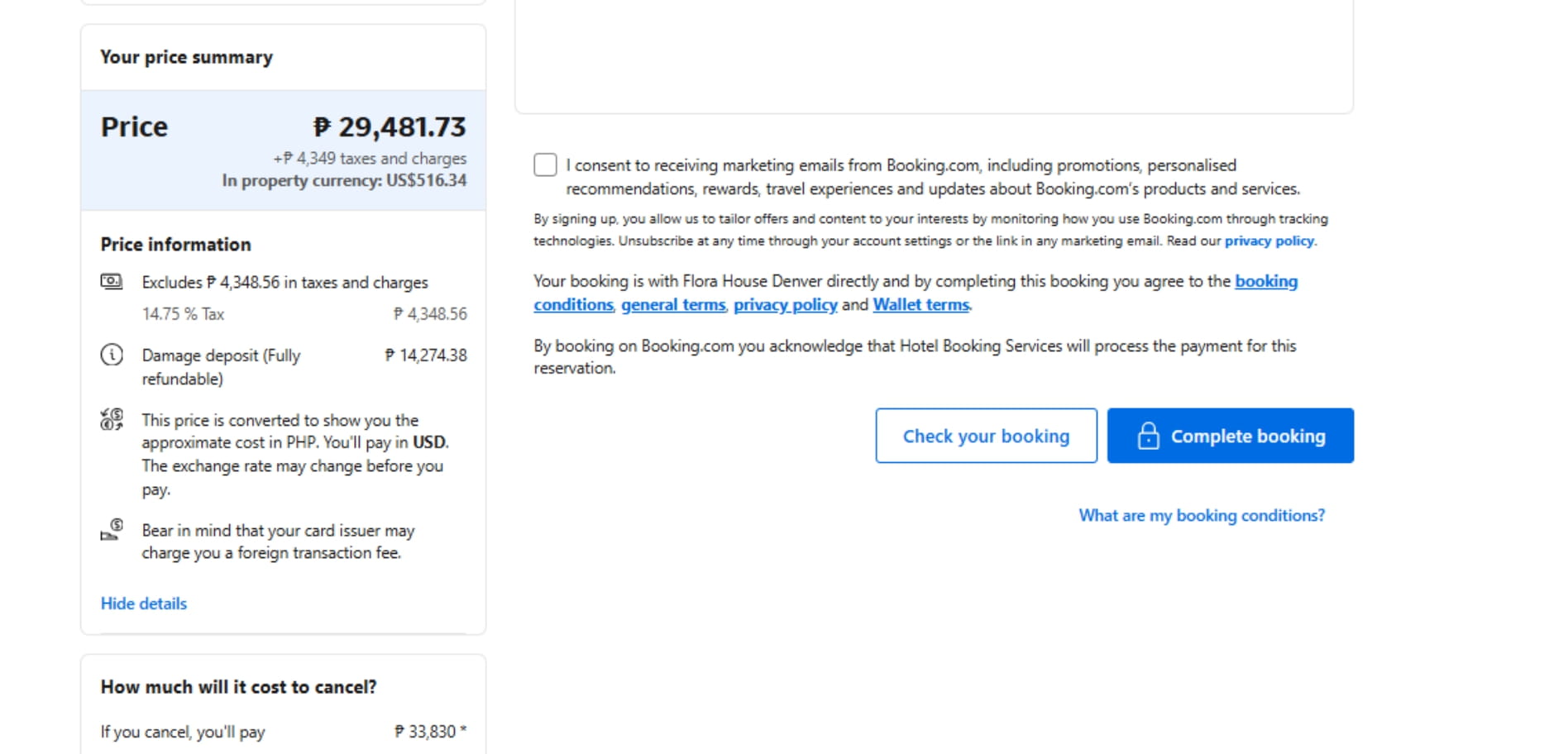The image size is (1568, 754).
Task: Open the booking conditions link
Action: [915, 293]
